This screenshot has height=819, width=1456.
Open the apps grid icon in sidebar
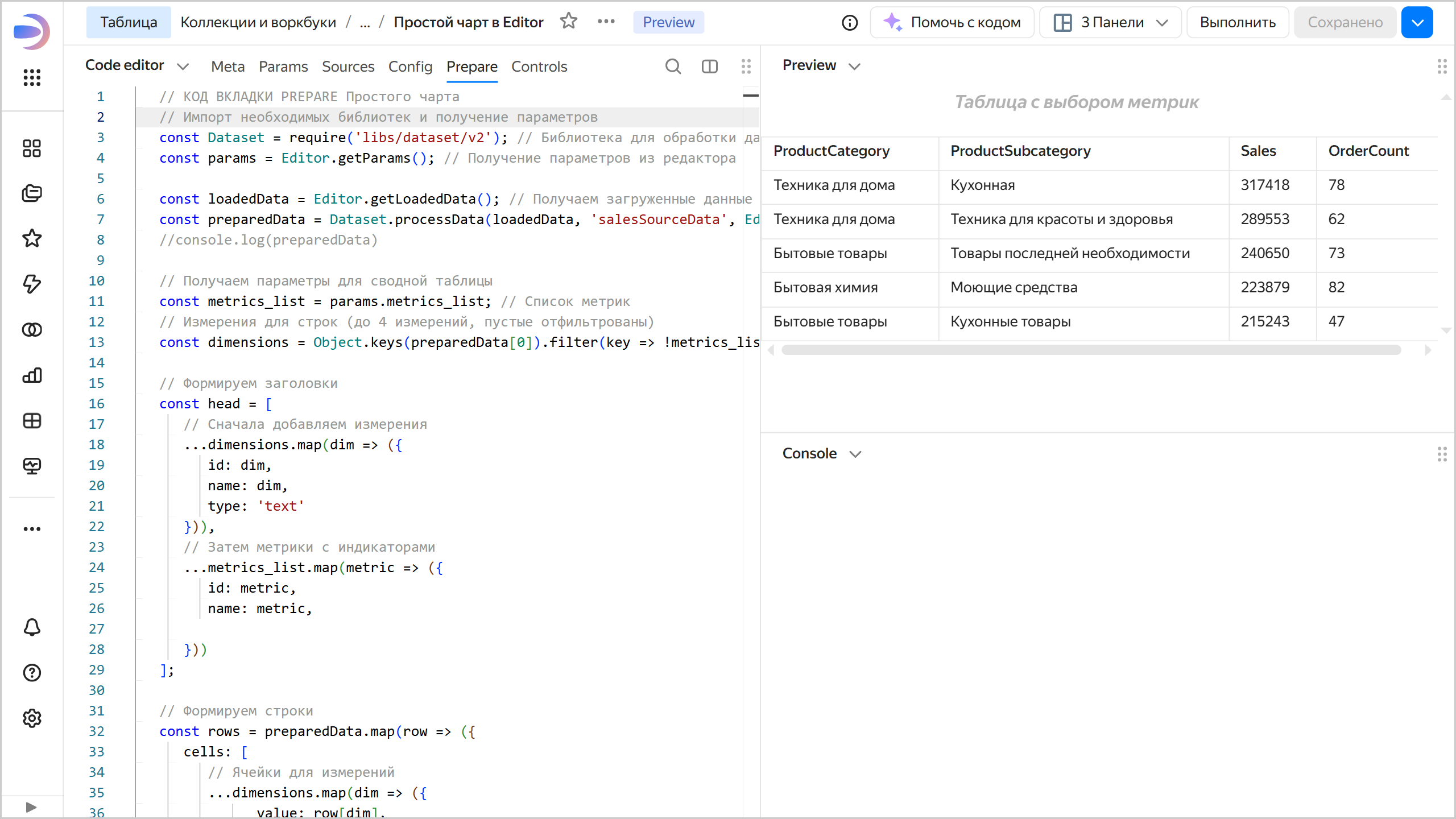click(x=32, y=77)
